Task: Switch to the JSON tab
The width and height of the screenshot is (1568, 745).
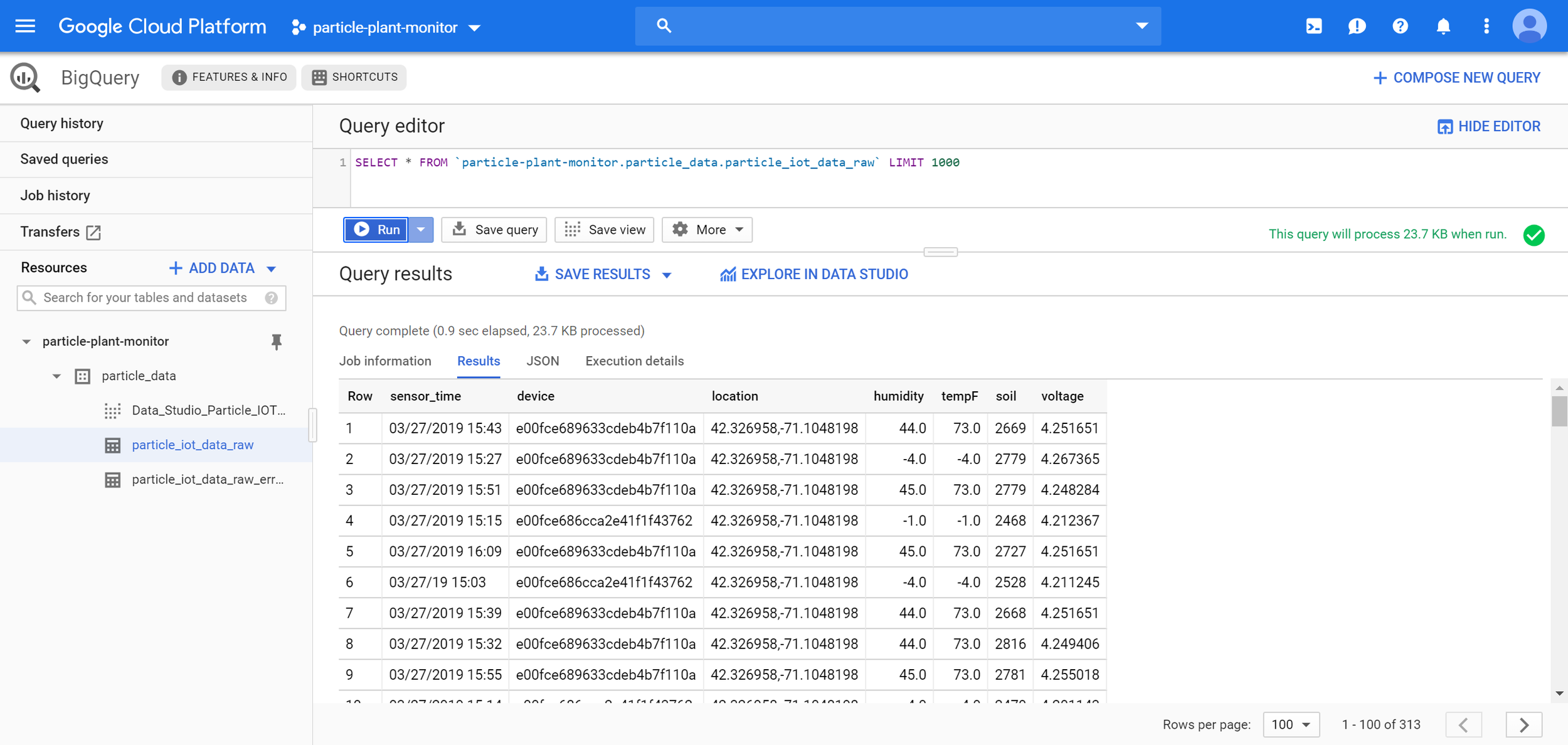Action: 543,361
